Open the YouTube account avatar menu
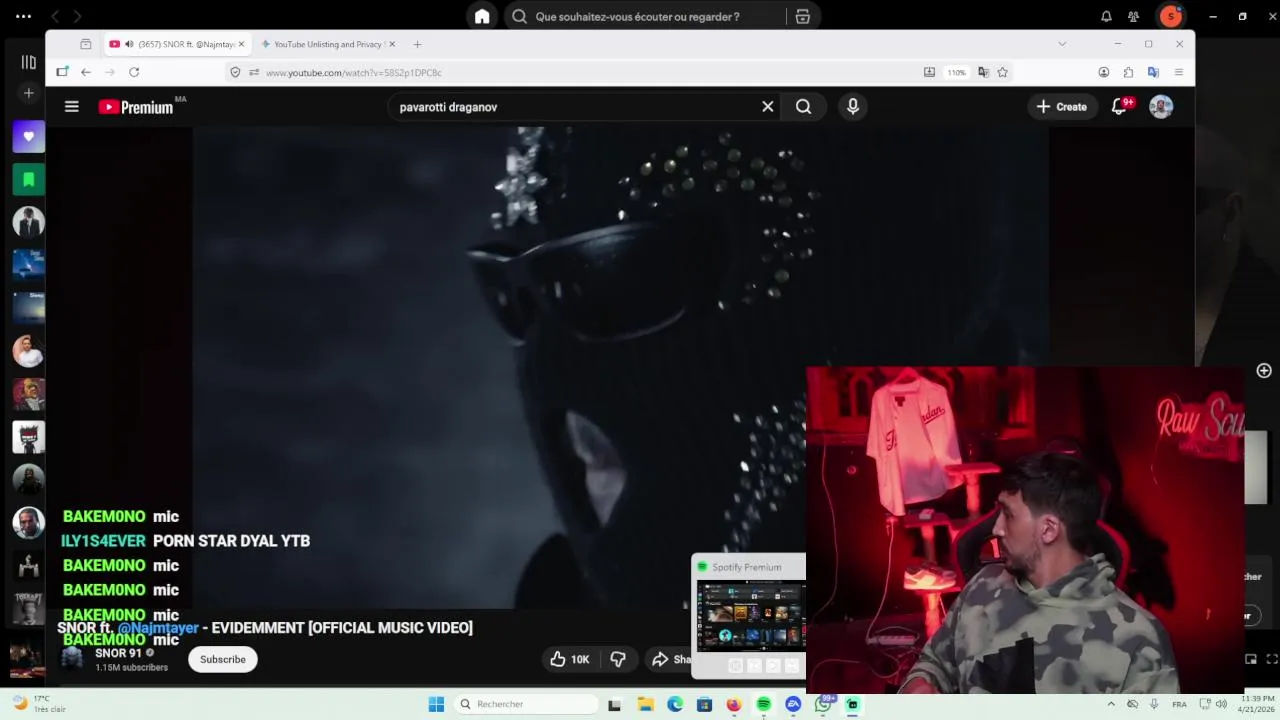Viewport: 1280px width, 720px height. 1161,107
